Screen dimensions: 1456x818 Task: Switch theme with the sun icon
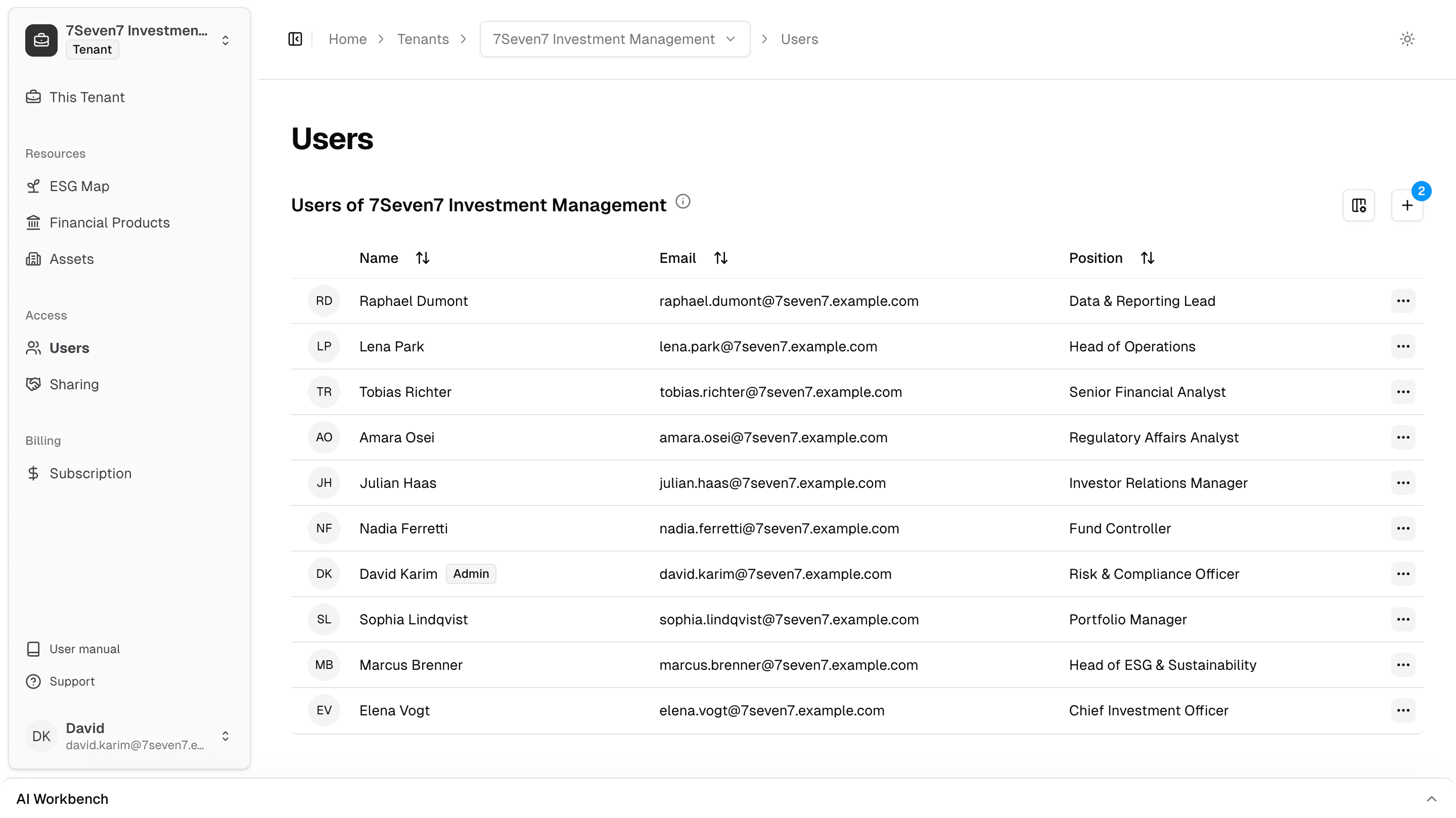pos(1407,39)
